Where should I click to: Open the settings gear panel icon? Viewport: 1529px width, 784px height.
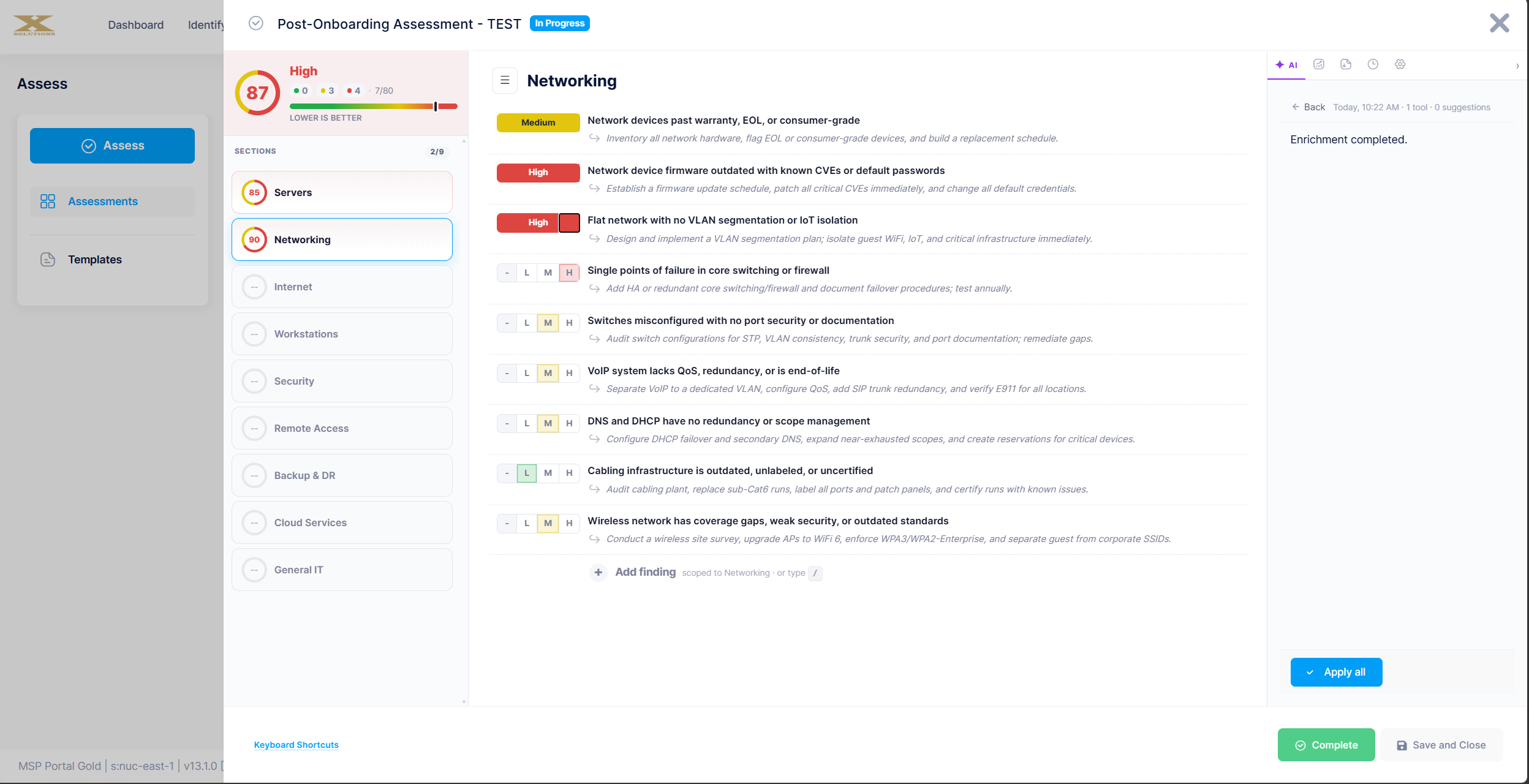1400,64
